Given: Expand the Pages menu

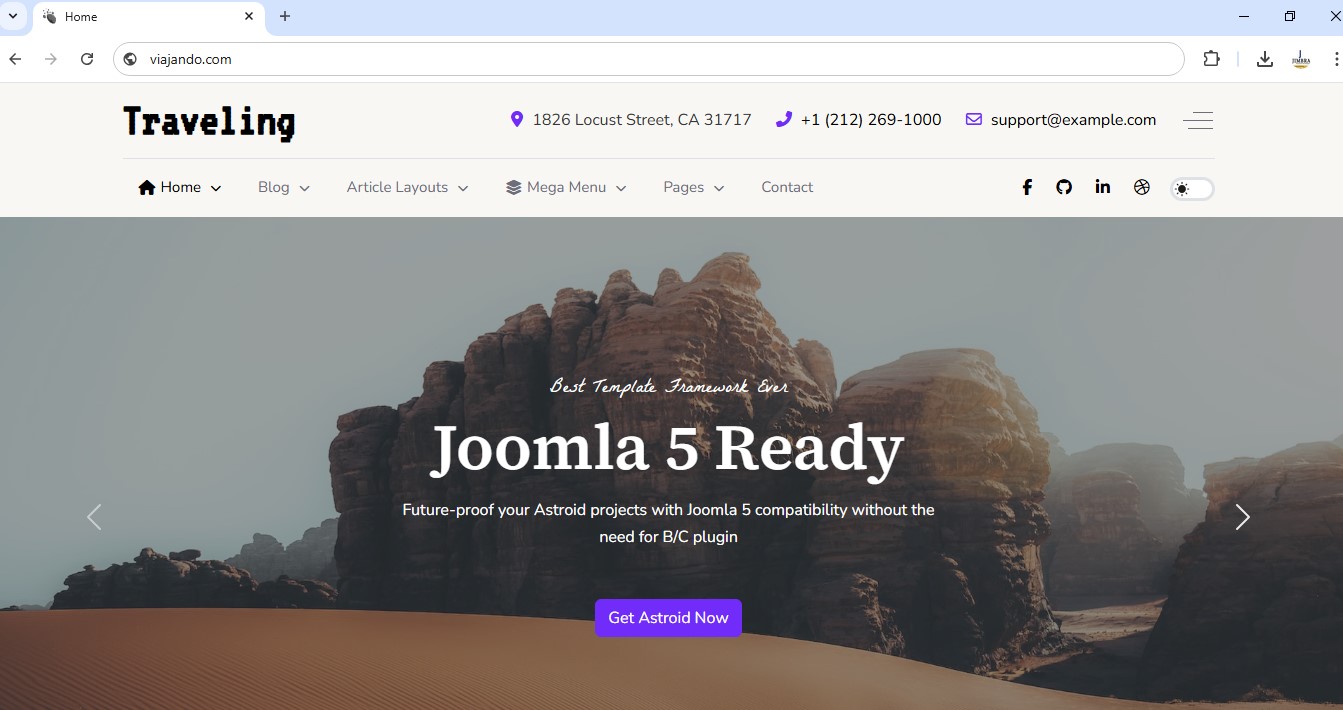Looking at the screenshot, I should point(693,187).
